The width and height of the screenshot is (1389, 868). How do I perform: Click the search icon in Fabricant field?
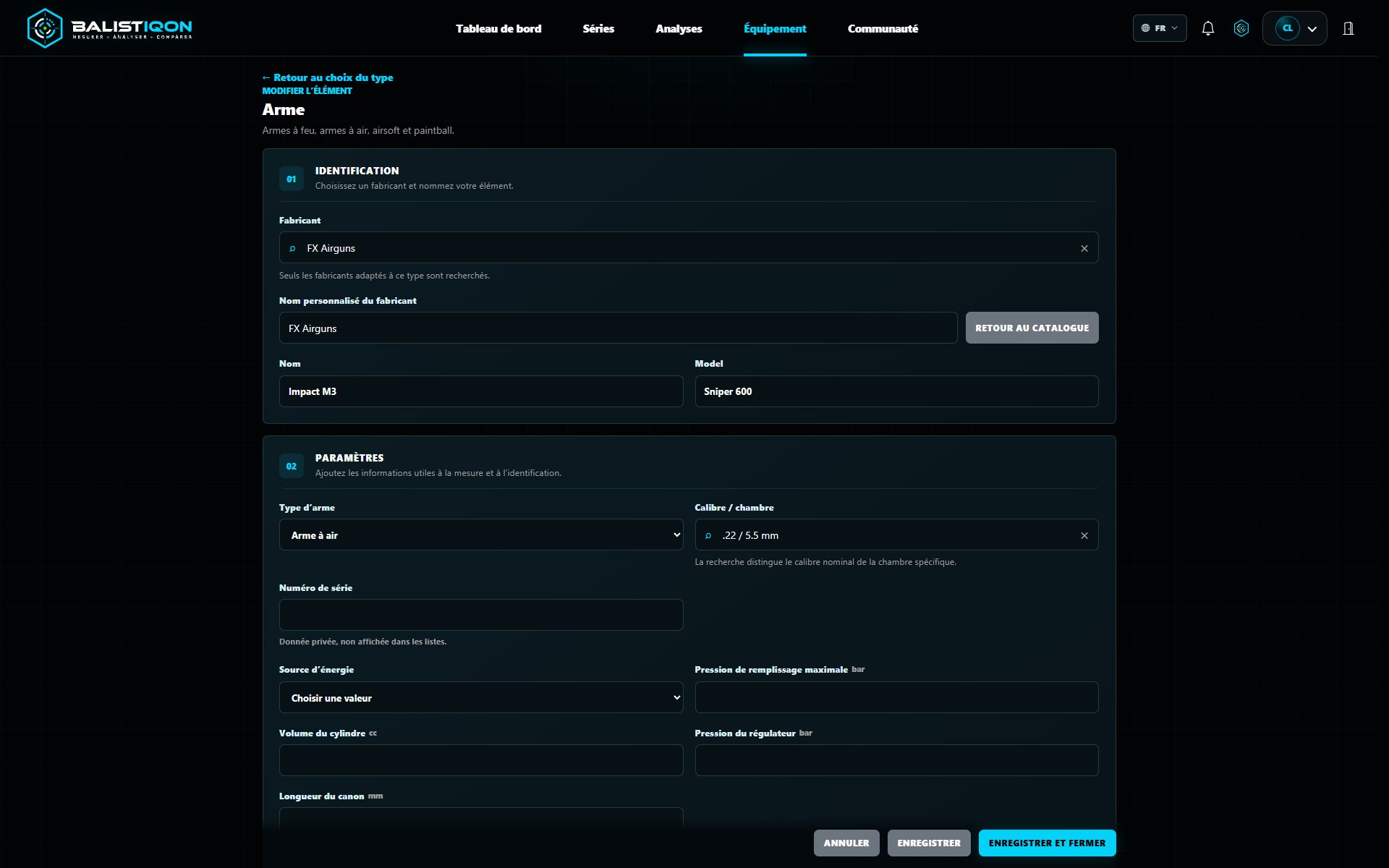pos(292,248)
